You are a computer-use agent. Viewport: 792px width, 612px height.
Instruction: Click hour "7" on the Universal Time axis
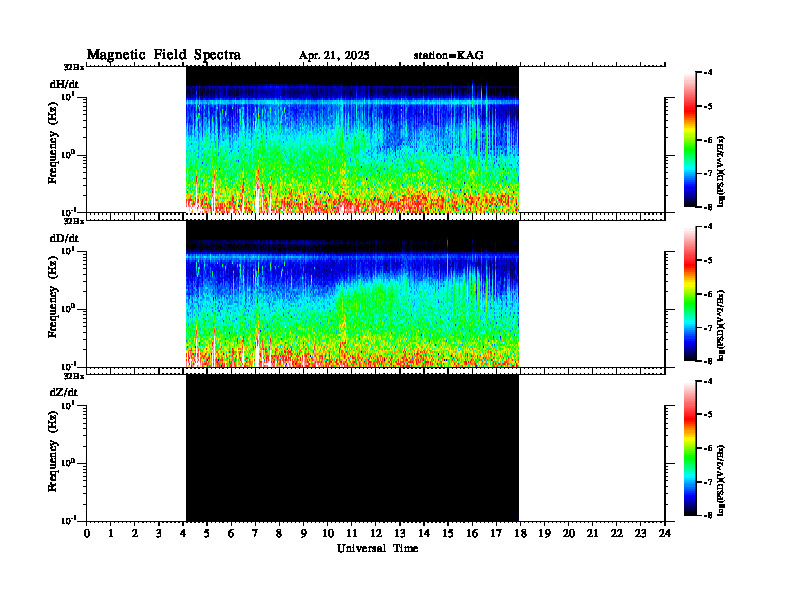[x=256, y=534]
